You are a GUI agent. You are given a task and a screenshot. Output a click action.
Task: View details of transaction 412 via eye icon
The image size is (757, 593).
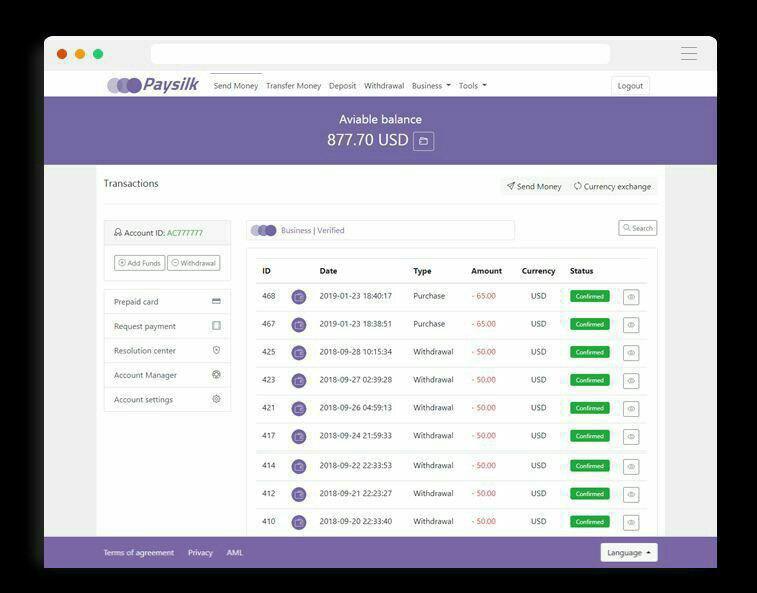pos(631,495)
